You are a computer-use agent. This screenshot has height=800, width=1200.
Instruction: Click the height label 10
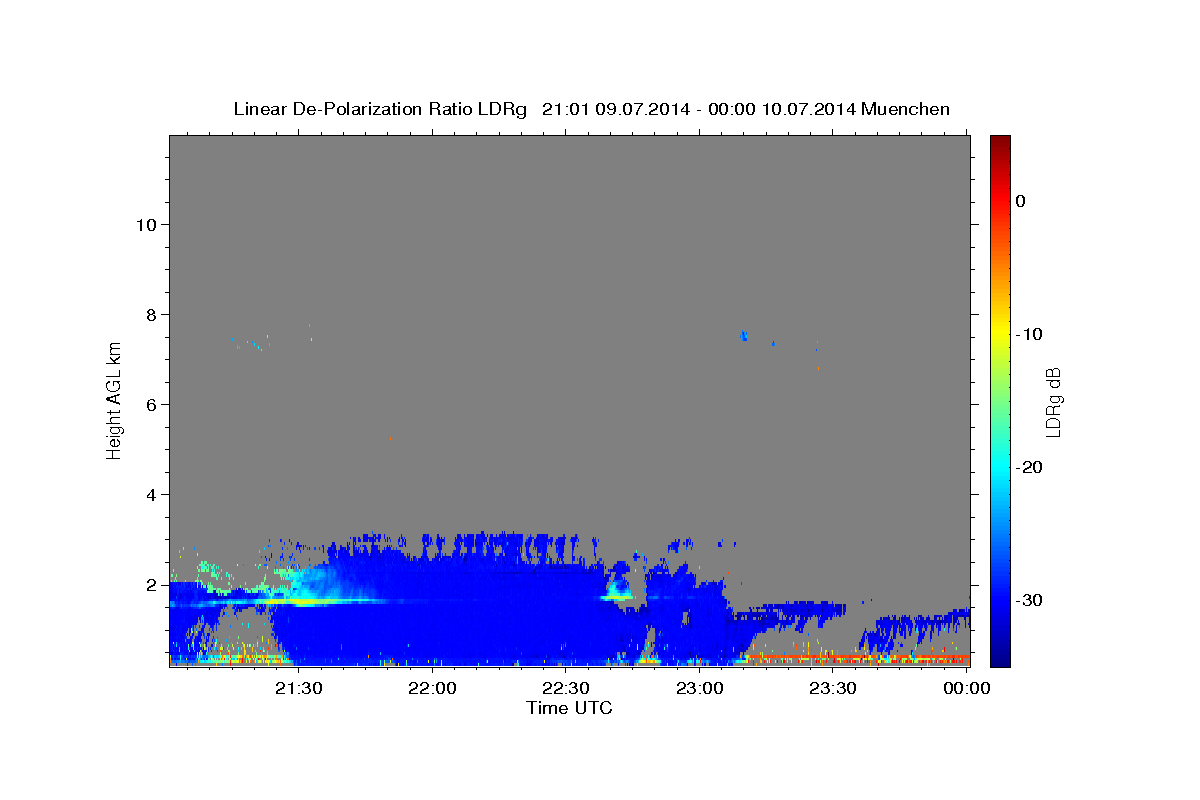(145, 224)
